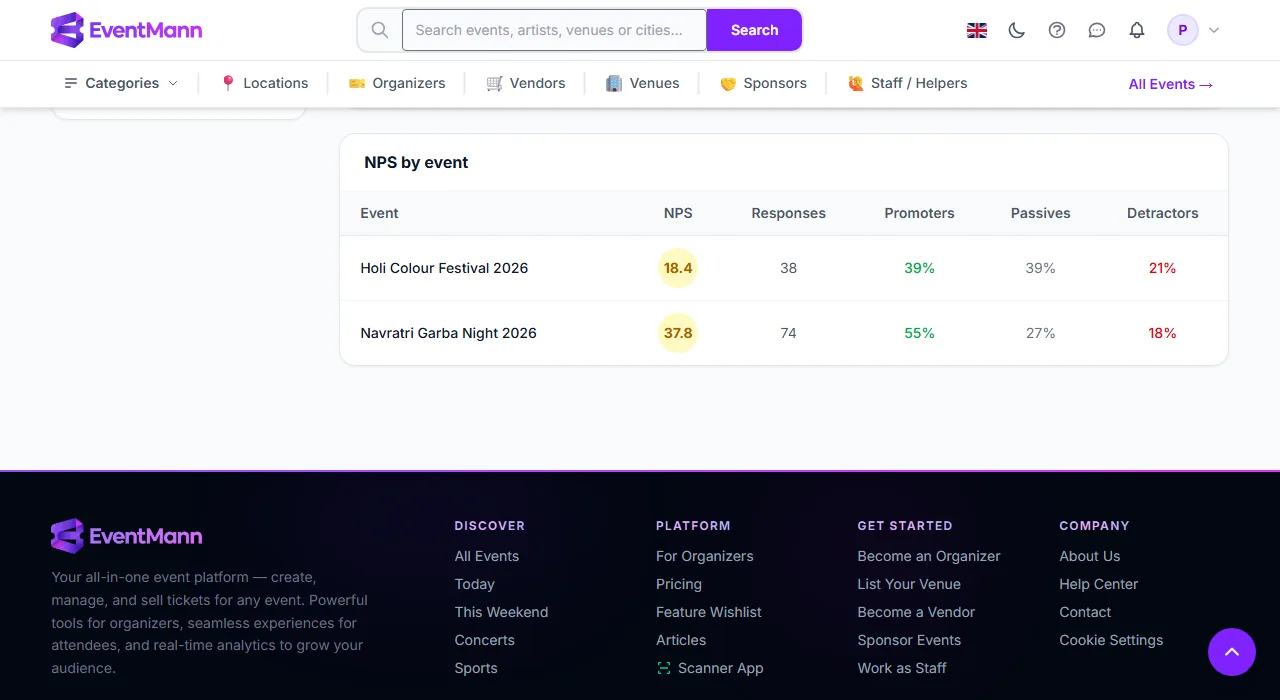
Task: Click the 18.4 NPS badge
Action: coord(678,268)
